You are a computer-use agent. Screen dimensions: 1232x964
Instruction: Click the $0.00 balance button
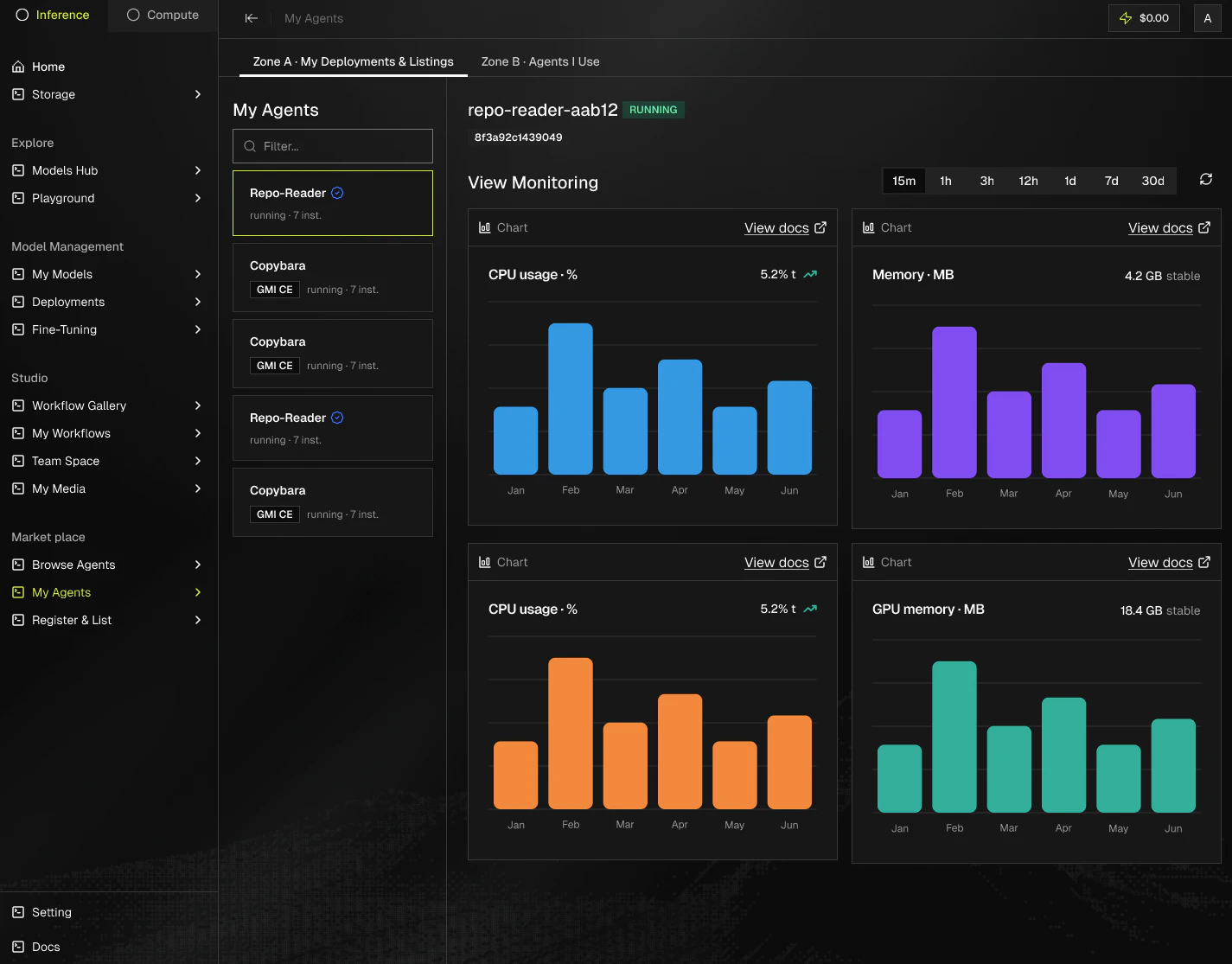[1144, 18]
